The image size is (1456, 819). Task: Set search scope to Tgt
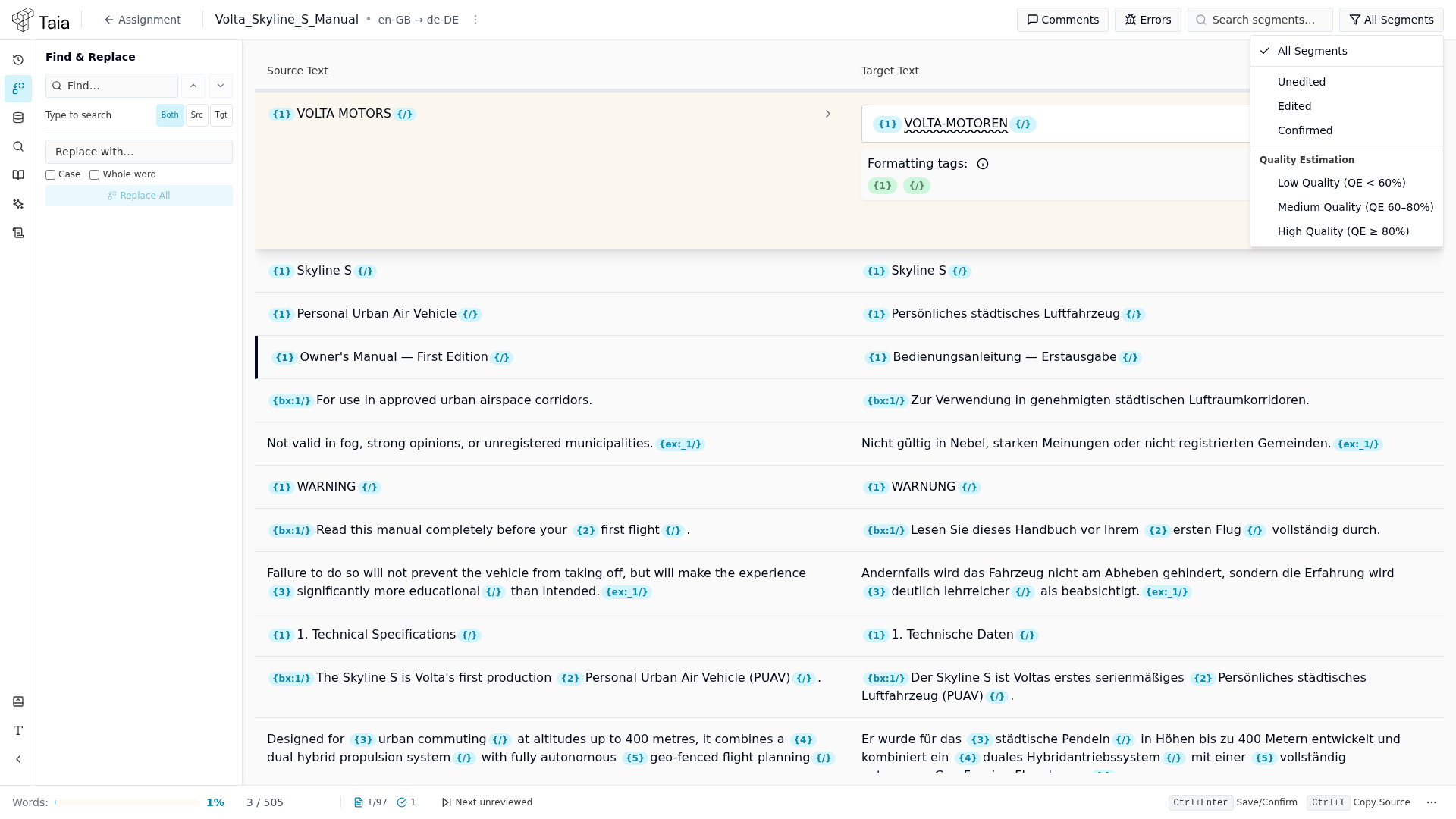221,115
